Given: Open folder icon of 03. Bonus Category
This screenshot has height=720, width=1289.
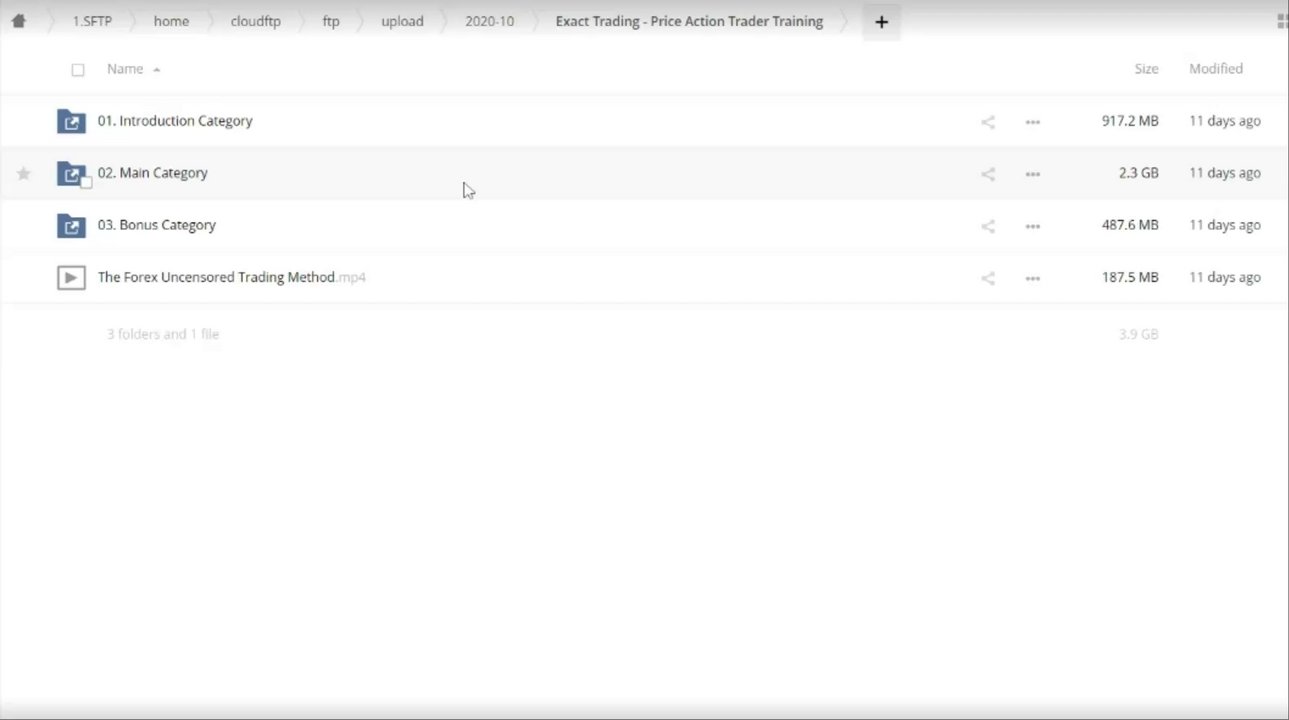Looking at the screenshot, I should (71, 226).
